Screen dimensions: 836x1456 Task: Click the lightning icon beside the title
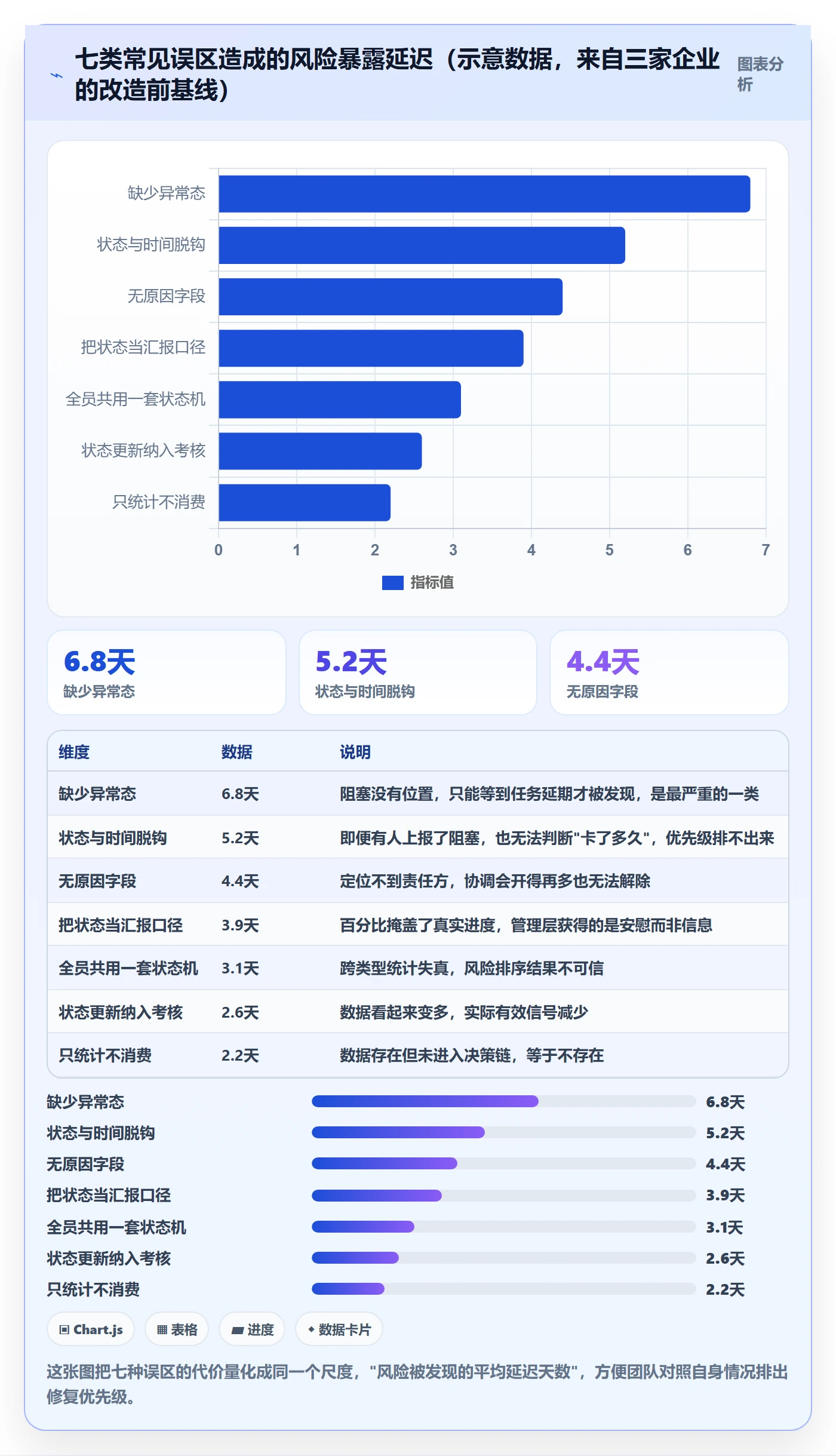[x=57, y=75]
